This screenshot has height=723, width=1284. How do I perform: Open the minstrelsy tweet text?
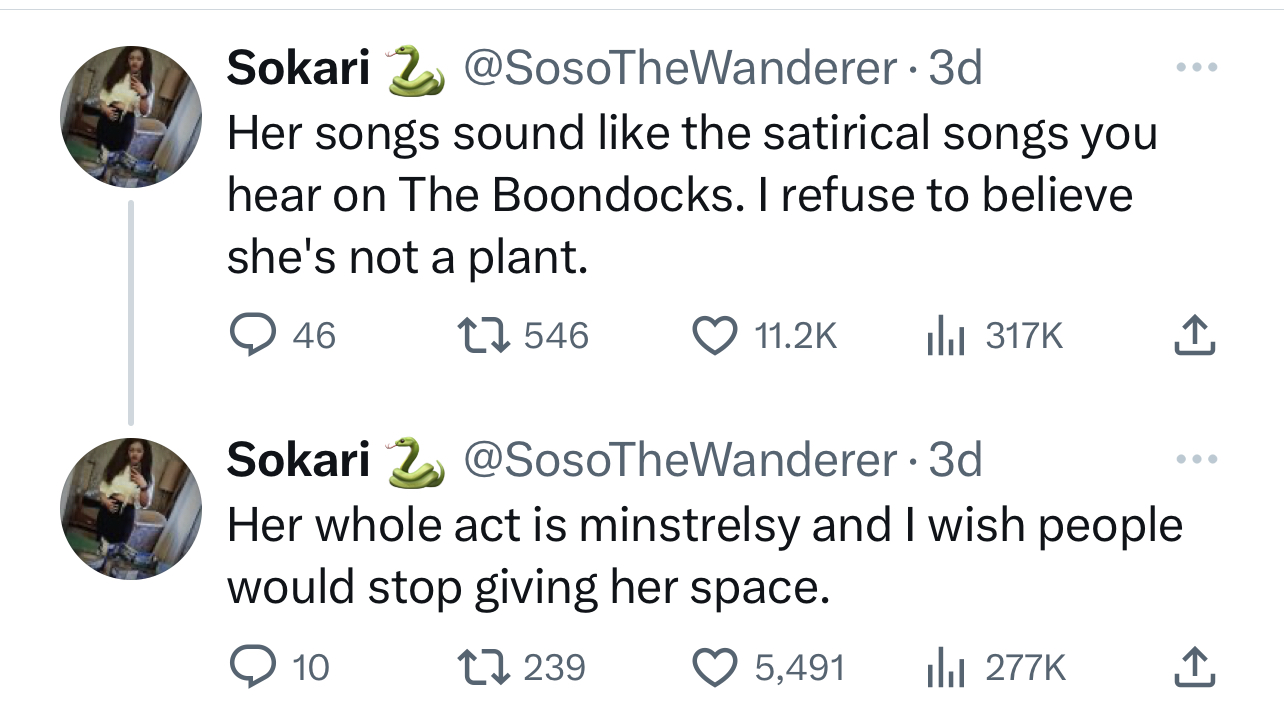705,557
